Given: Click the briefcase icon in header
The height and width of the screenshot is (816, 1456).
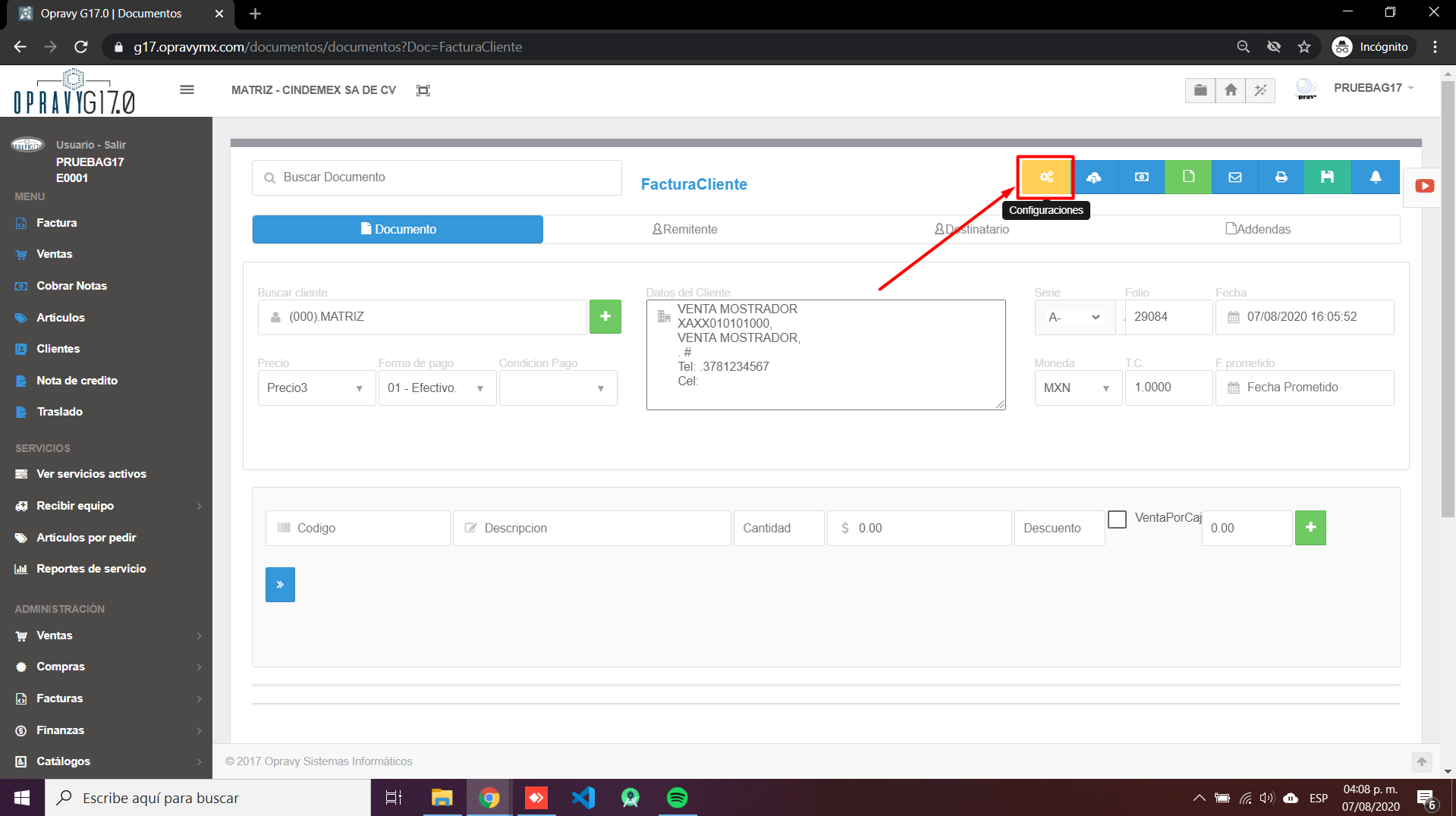Looking at the screenshot, I should tap(1200, 90).
